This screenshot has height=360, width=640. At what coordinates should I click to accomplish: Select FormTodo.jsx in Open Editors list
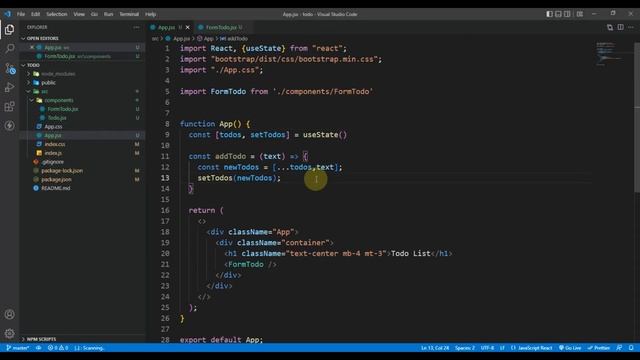coord(77,56)
